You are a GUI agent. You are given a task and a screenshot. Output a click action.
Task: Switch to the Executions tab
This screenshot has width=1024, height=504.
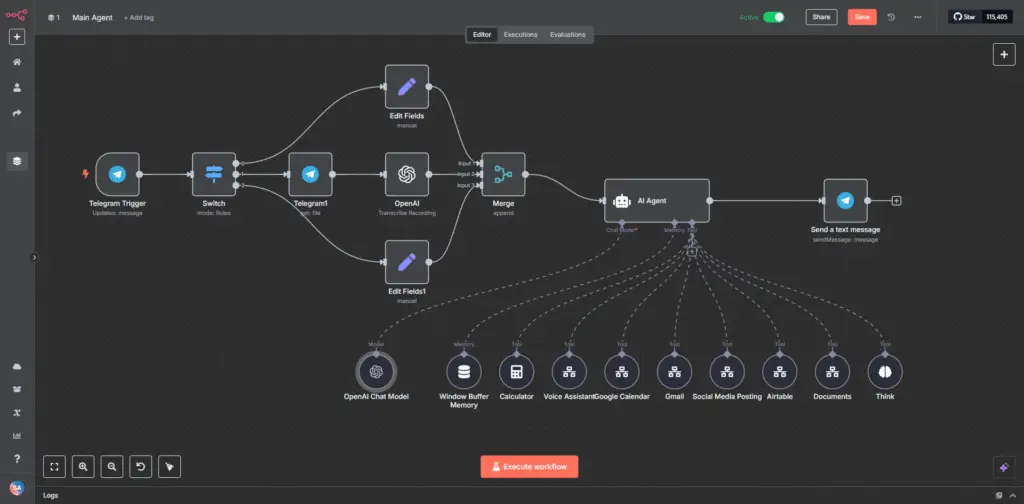(520, 35)
